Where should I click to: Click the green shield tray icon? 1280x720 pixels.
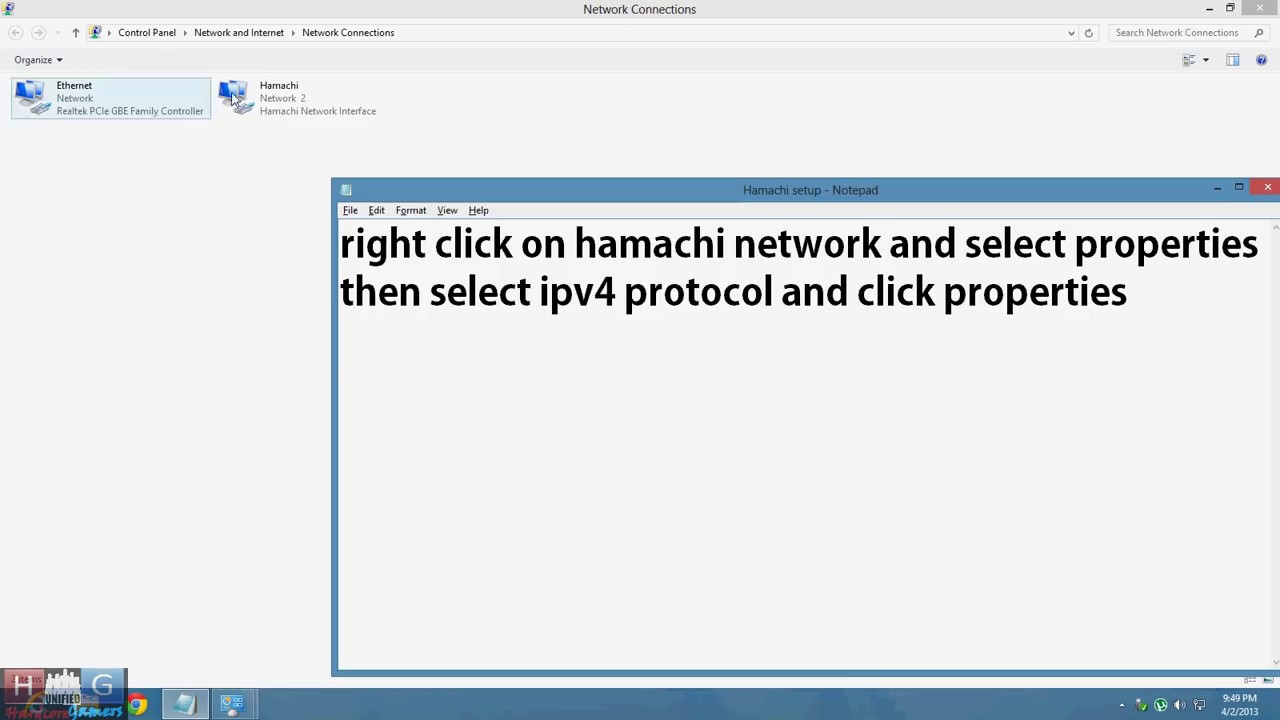(x=1141, y=705)
